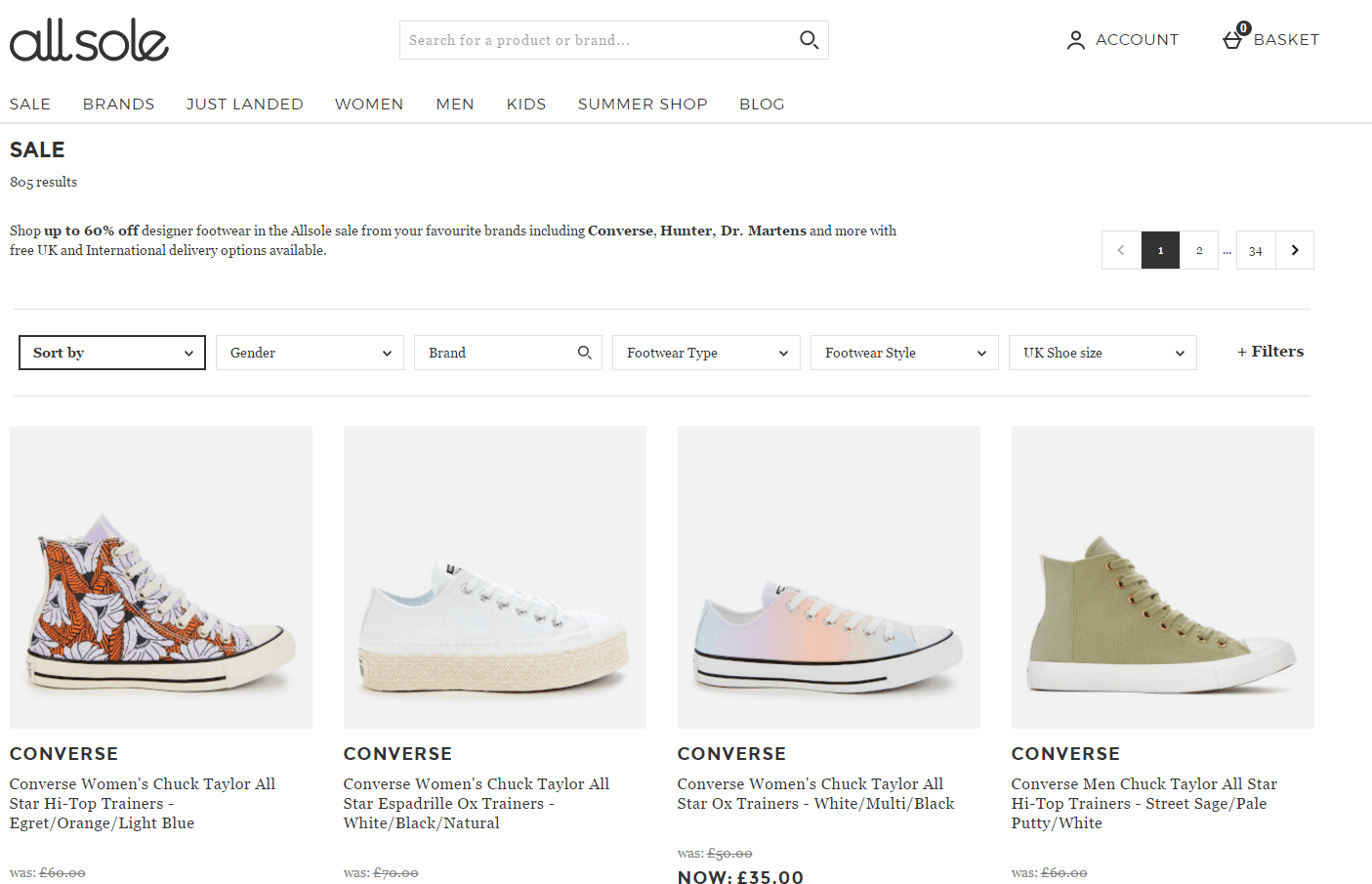Click the floral hi-top Converse image
Screen dimensions: 1372x884
[x=161, y=577]
